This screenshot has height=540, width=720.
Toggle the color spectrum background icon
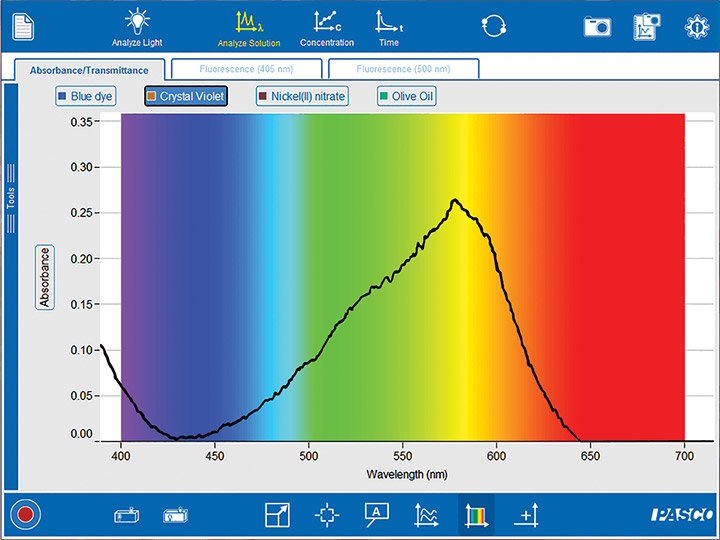pos(476,515)
